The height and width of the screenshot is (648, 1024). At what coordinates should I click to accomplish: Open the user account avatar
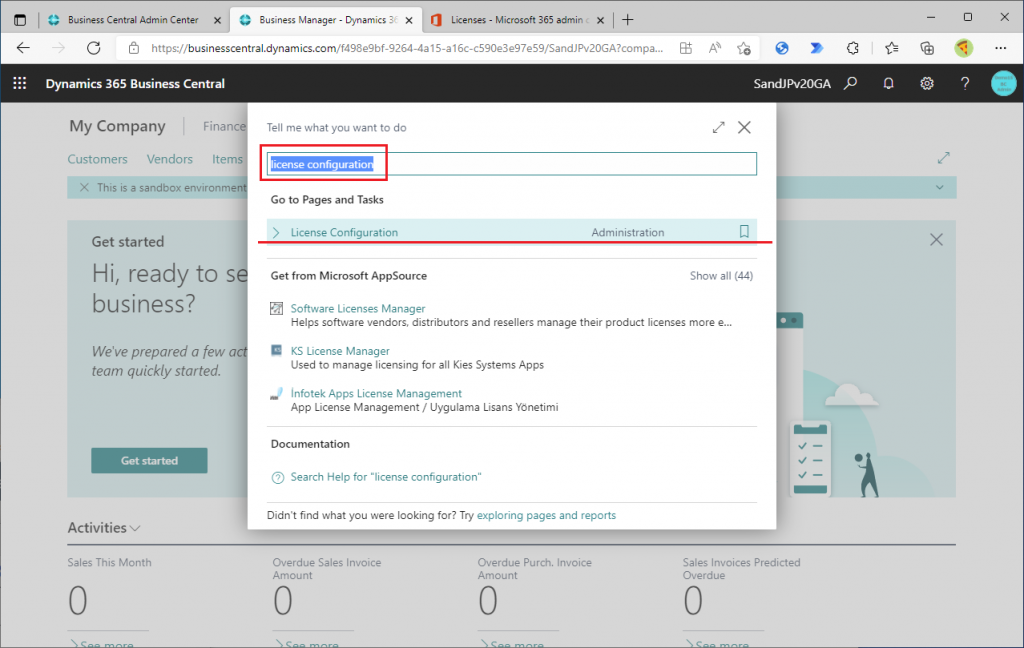pos(1003,84)
